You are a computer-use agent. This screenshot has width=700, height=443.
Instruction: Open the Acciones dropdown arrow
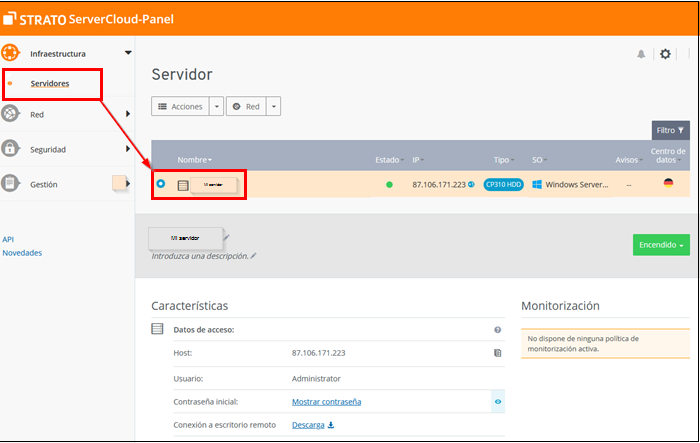(x=217, y=106)
